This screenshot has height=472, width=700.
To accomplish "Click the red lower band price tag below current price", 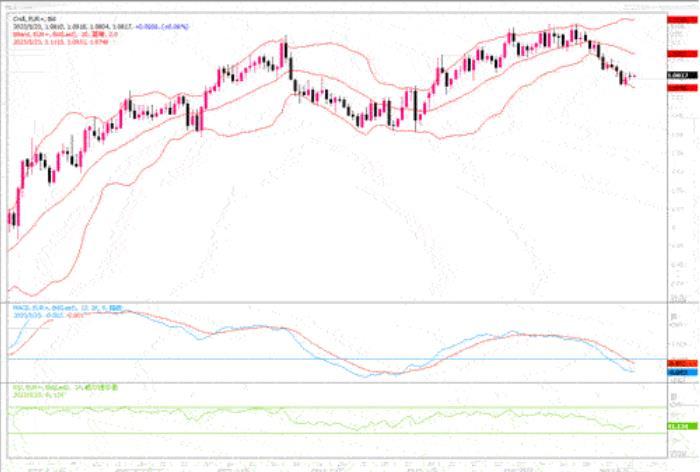I will tap(682, 88).
